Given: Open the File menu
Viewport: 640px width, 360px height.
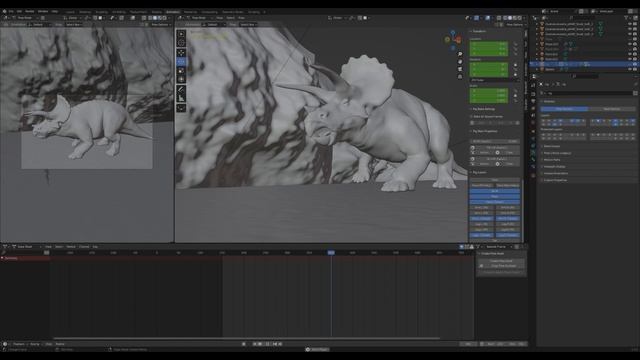Looking at the screenshot, I should [x=11, y=11].
